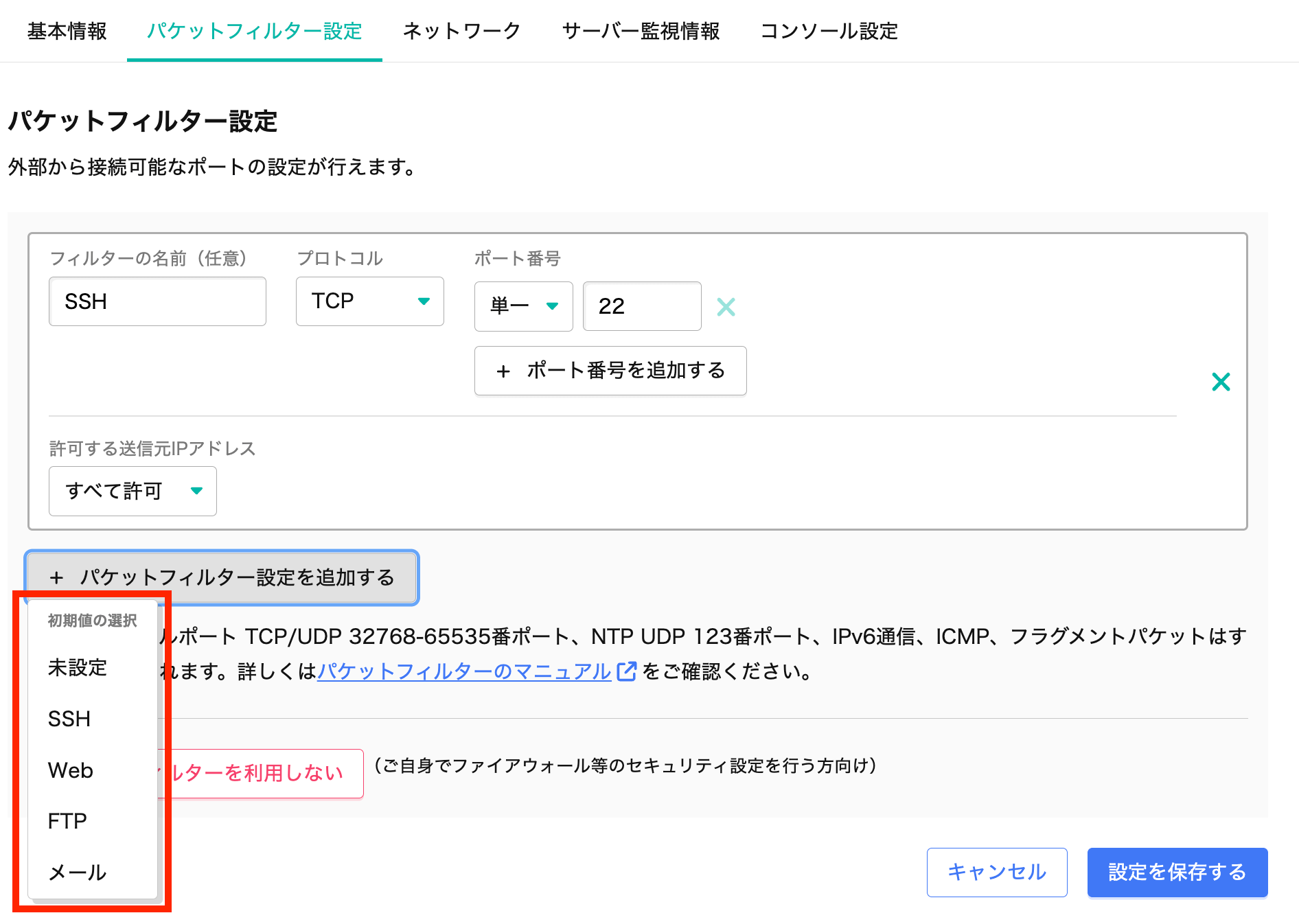Select メール preset in the menu

tap(78, 873)
